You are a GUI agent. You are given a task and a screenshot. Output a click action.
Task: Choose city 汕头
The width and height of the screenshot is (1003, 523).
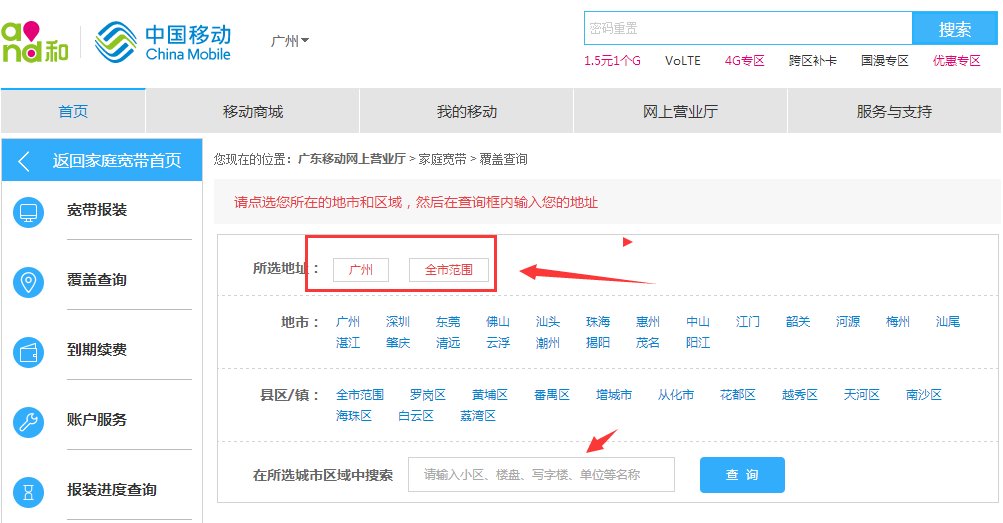(x=548, y=322)
